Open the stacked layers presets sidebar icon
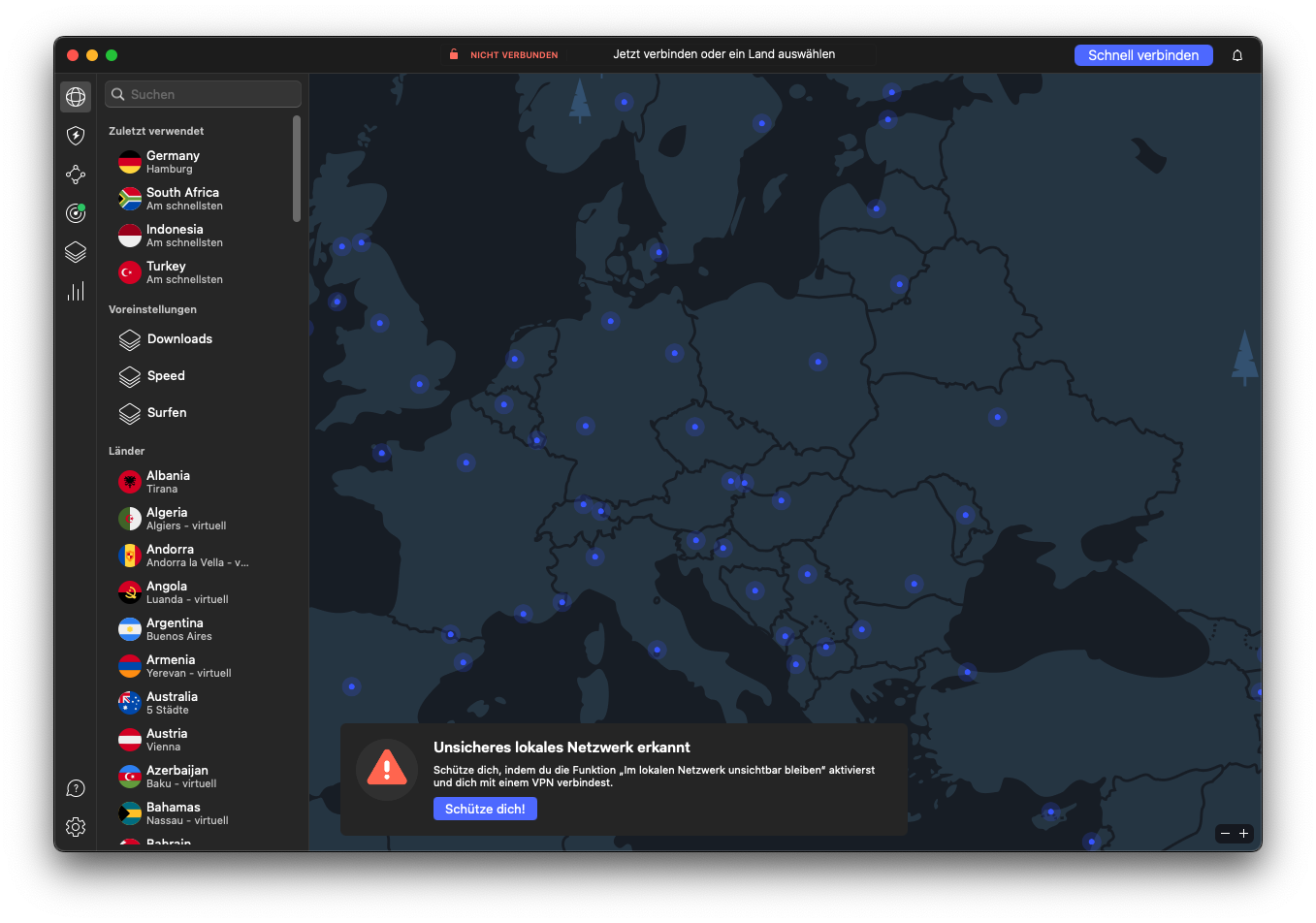Image resolution: width=1316 pixels, height=923 pixels. point(76,252)
